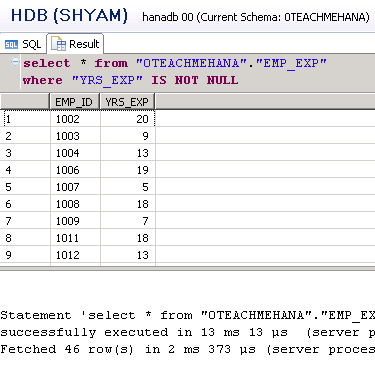Viewport: 375px width, 376px height.
Task: Click the "YRS_EXP" identifier in WHERE clause
Action: coord(107,80)
